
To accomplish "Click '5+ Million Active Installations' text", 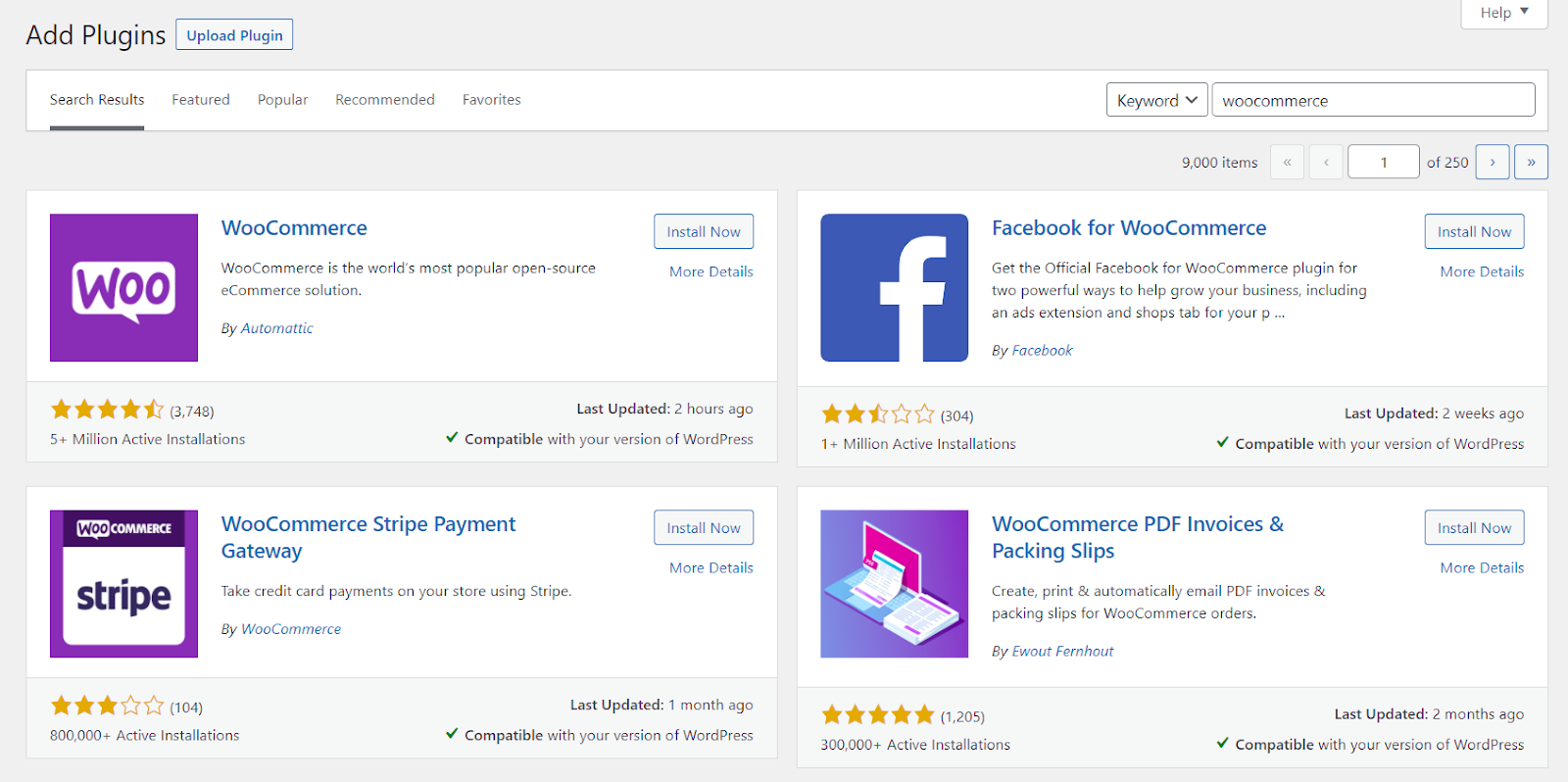I will tap(148, 439).
